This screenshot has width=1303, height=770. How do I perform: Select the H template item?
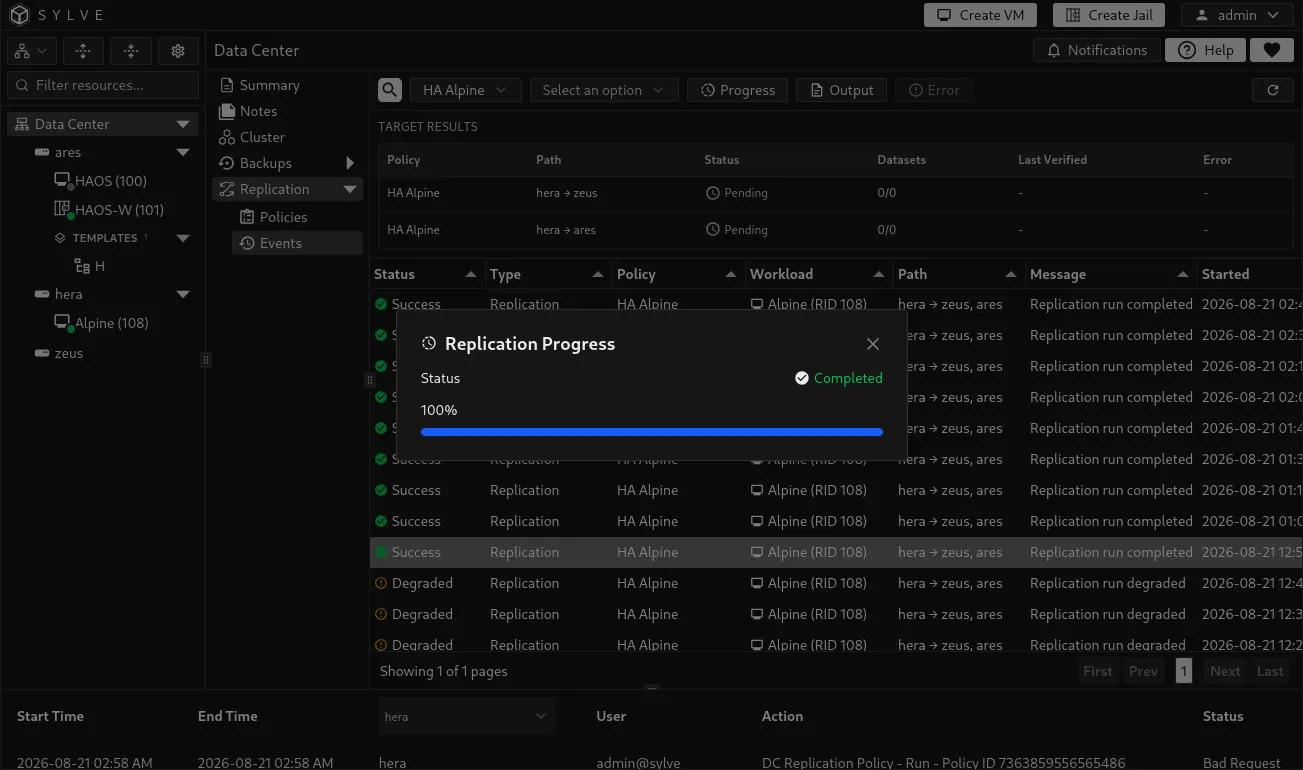point(90,266)
